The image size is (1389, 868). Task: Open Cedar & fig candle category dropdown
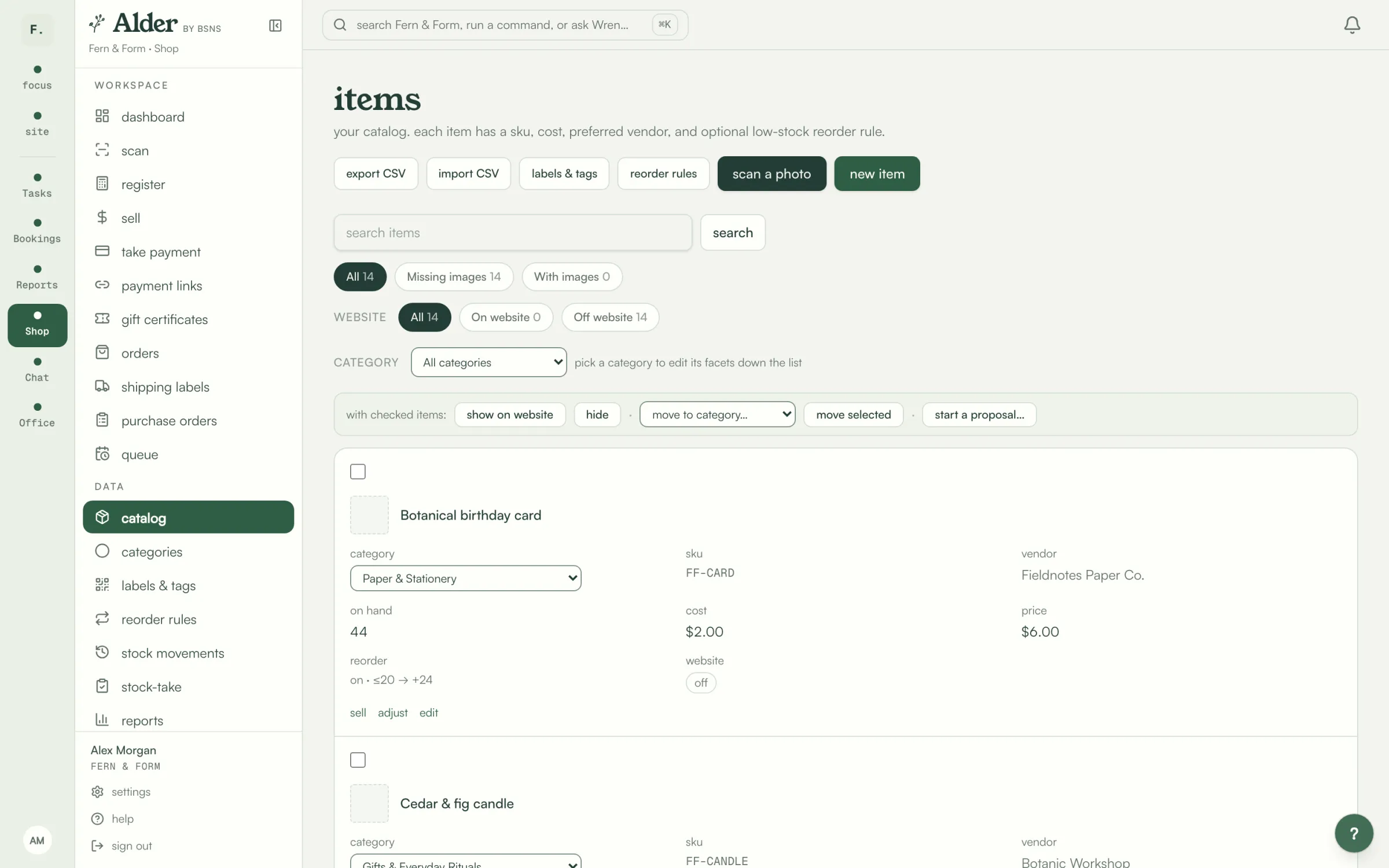click(465, 861)
